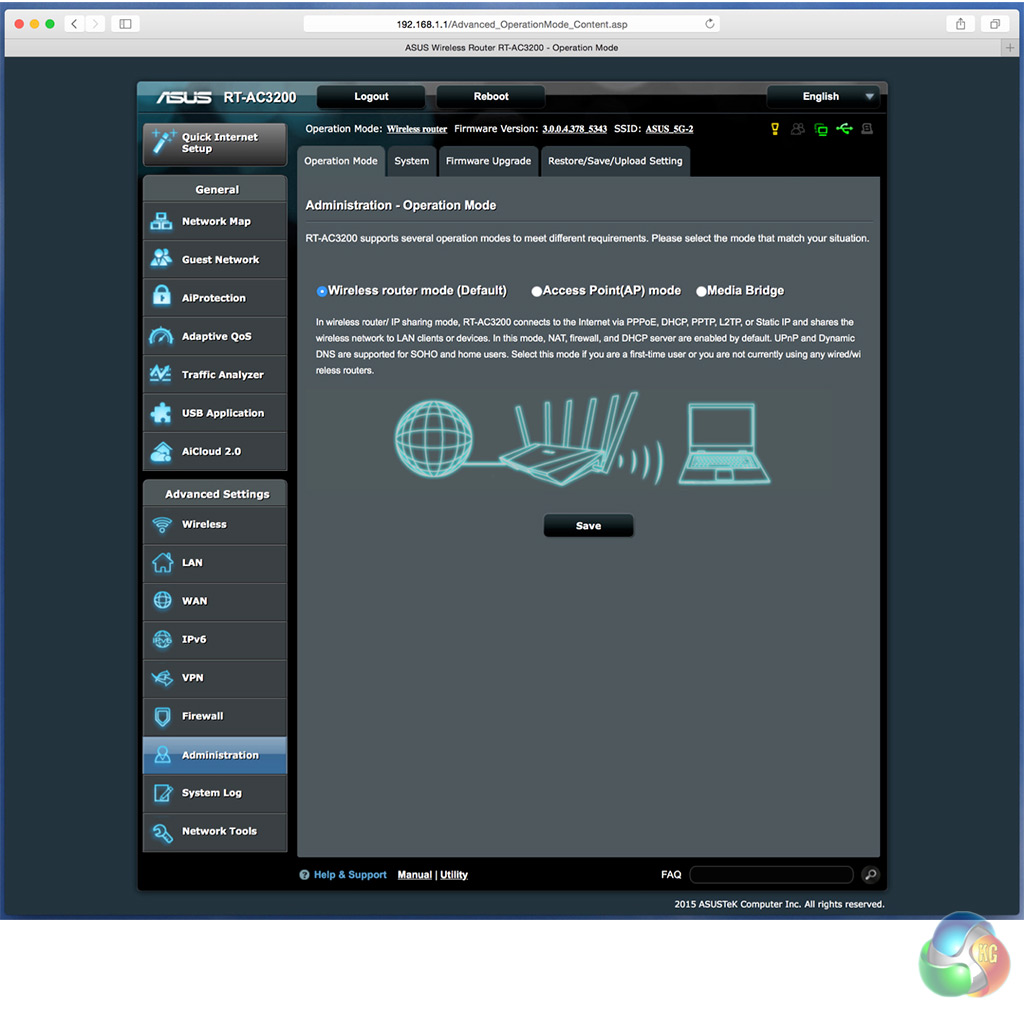Viewport: 1024px width, 1014px height.
Task: Open AiCloud 2.0 settings
Action: [215, 451]
